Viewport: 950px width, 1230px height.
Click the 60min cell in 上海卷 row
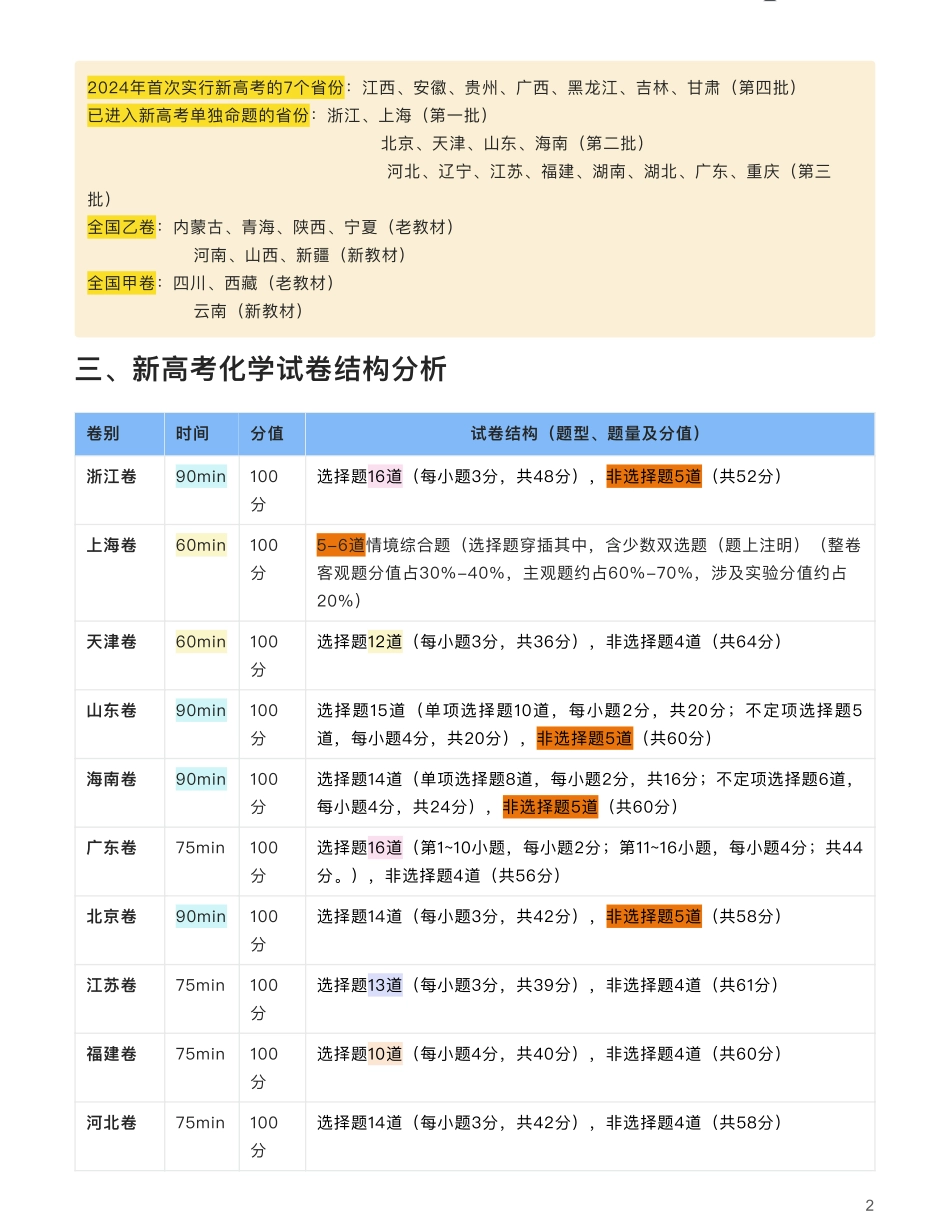[x=201, y=546]
